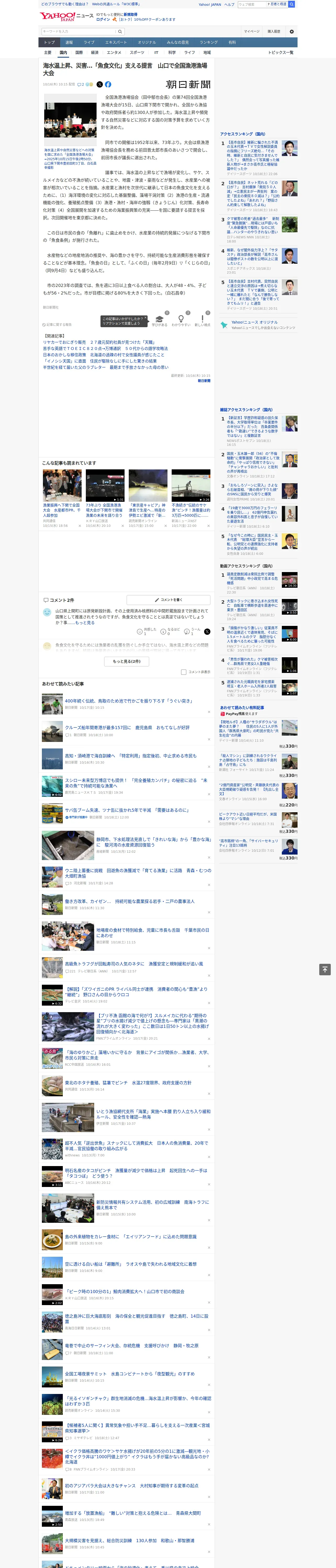Click the 新しい視点 exclamation reaction
The height and width of the screenshot is (1568, 336).
(x=203, y=318)
